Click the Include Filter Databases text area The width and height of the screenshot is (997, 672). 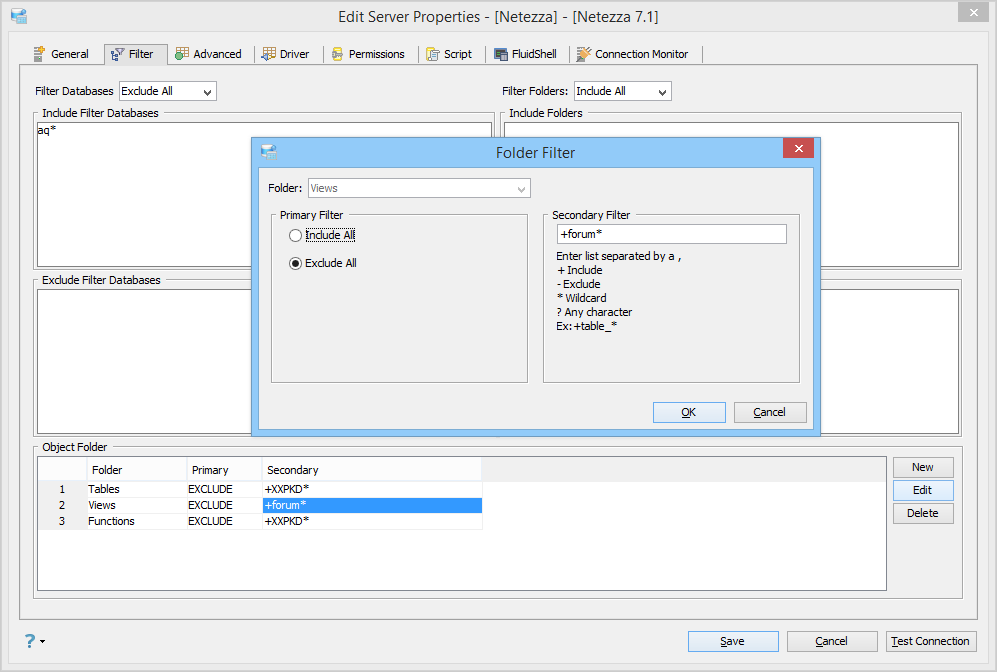pyautogui.click(x=144, y=195)
